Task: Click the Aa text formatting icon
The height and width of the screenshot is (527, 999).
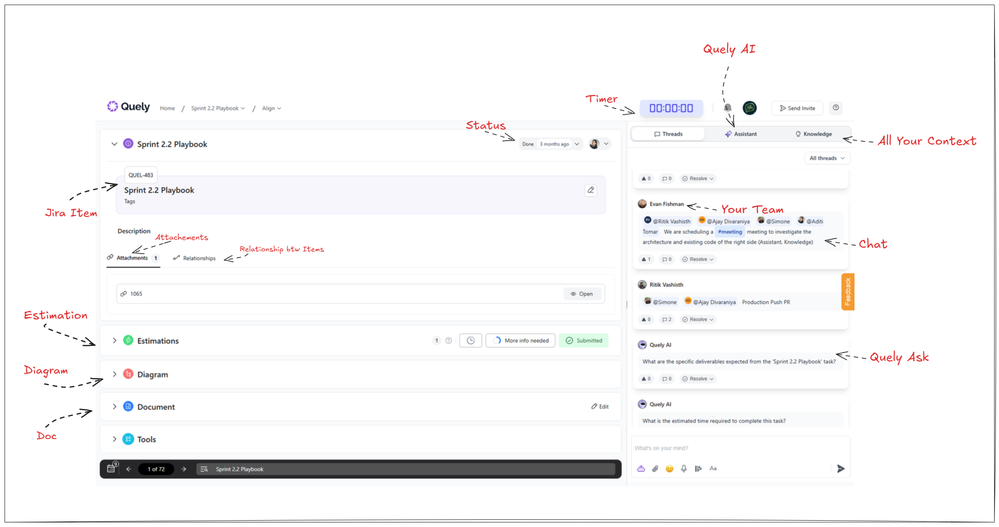Action: click(713, 468)
